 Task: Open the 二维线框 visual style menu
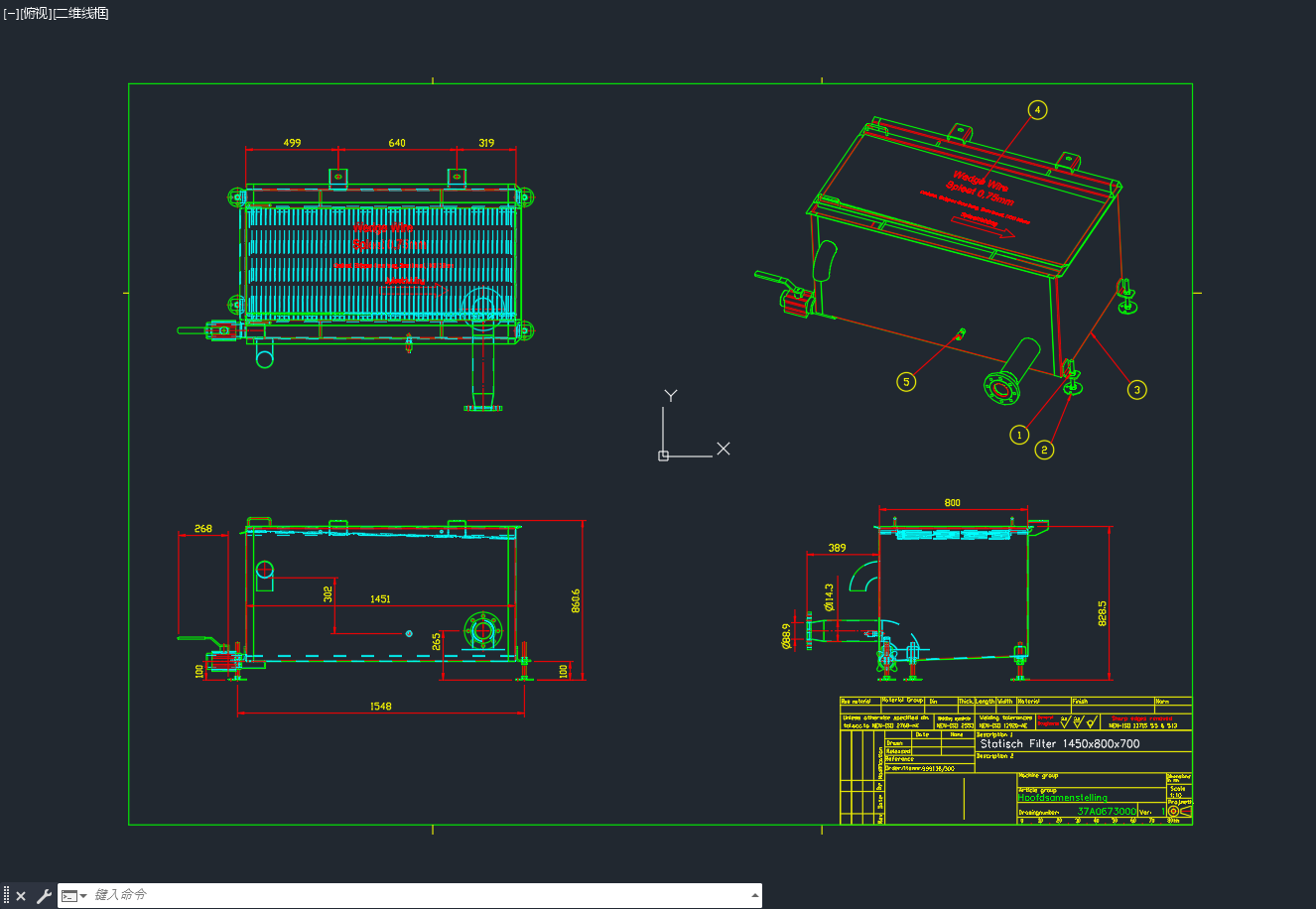pos(80,13)
